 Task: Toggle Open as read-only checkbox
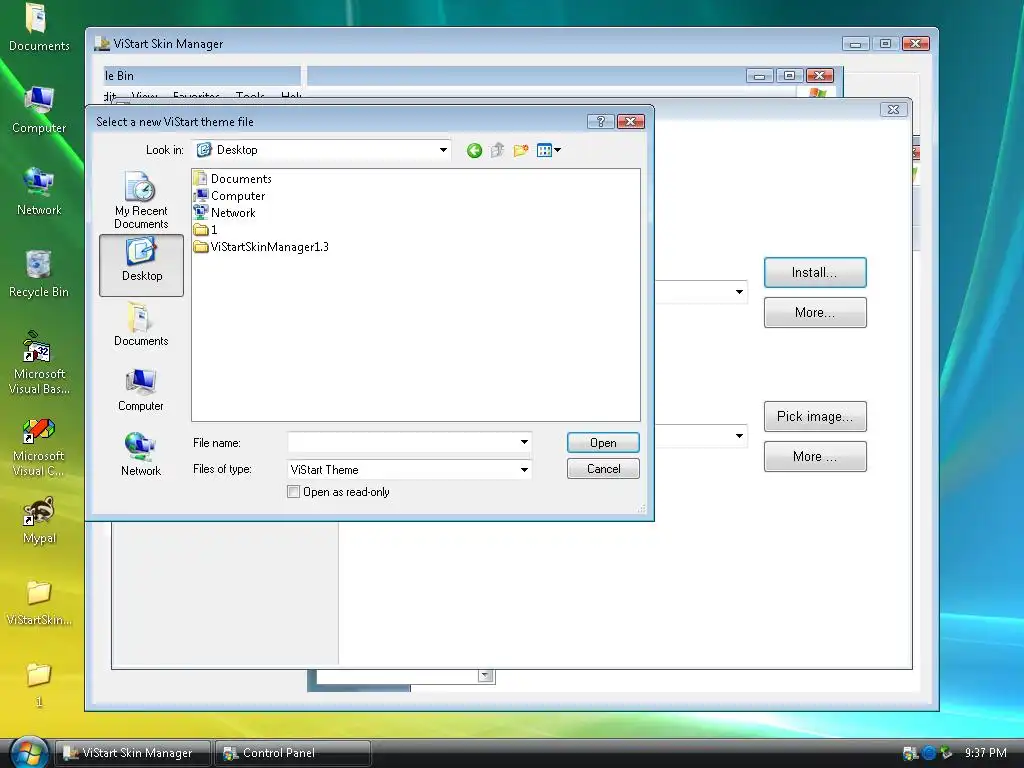(293, 492)
